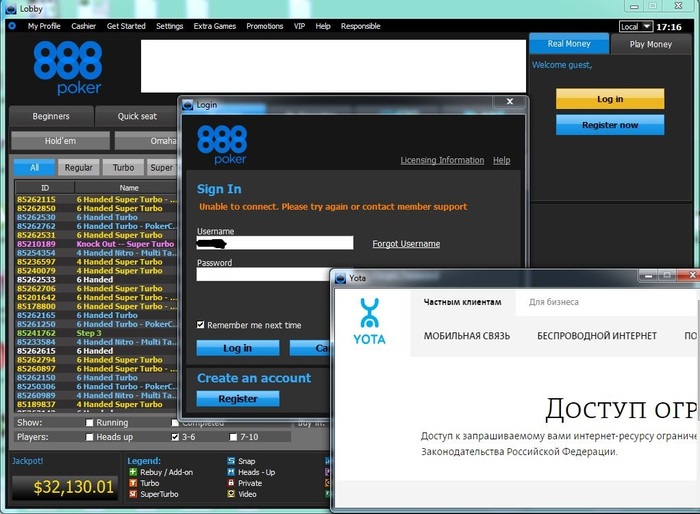
Task: Open the Licensing Information link
Action: point(442,160)
